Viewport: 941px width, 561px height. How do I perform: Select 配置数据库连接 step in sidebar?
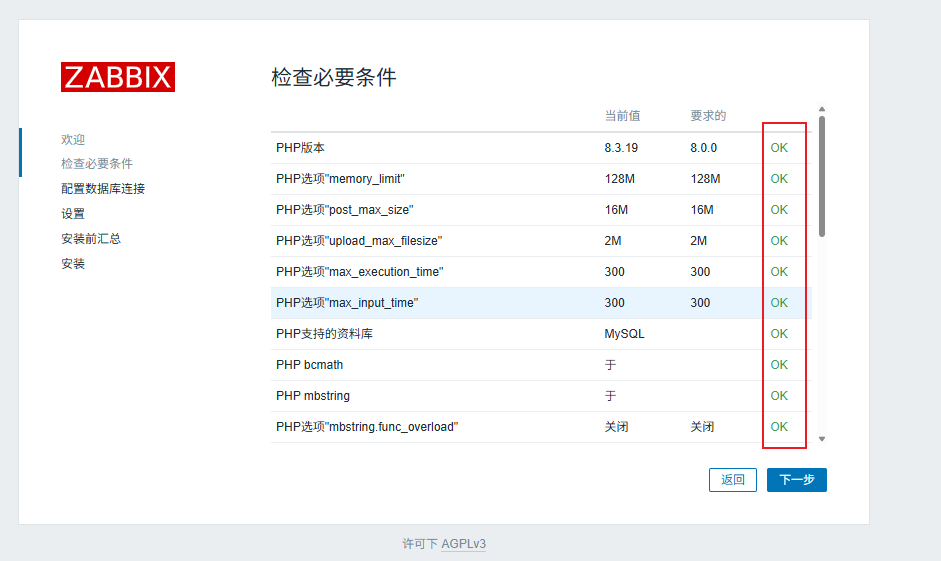point(103,189)
